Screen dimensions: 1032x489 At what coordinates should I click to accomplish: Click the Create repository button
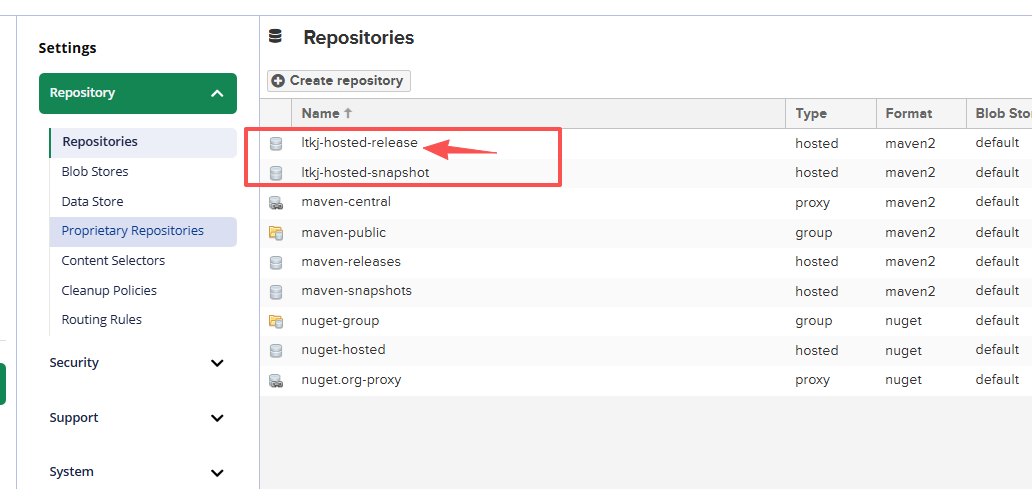coord(339,81)
